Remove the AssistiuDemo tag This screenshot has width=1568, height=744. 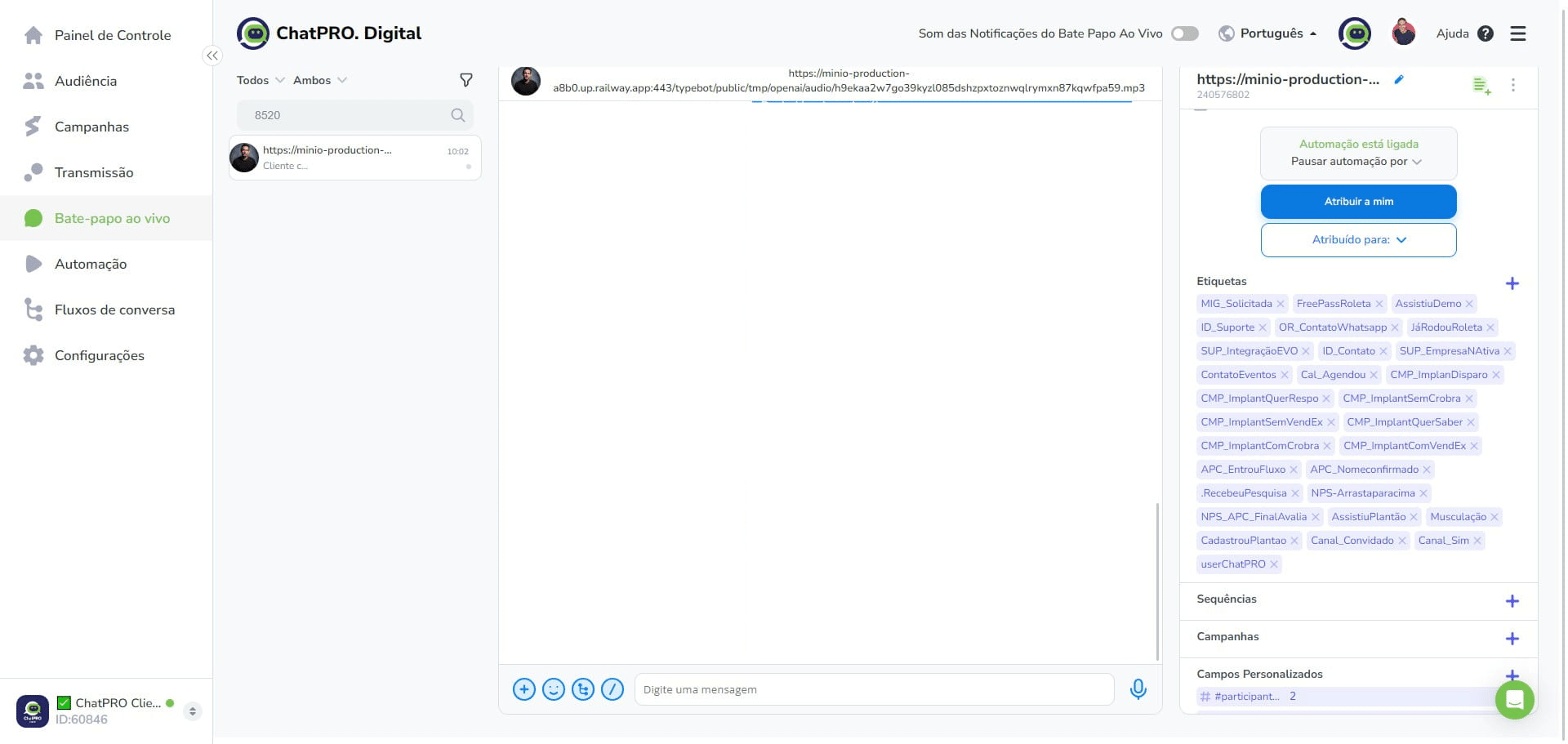1469,304
